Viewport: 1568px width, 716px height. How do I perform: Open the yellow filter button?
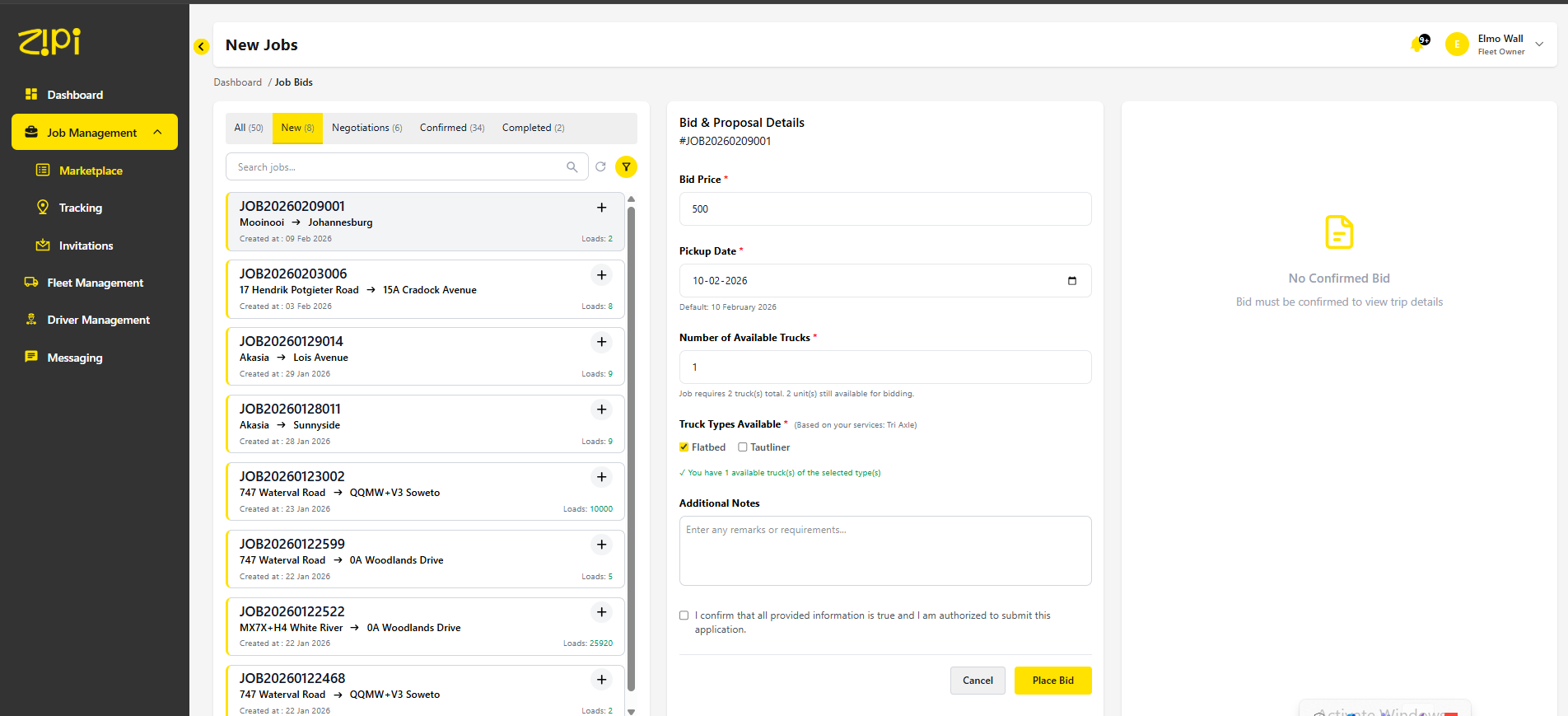pyautogui.click(x=627, y=167)
